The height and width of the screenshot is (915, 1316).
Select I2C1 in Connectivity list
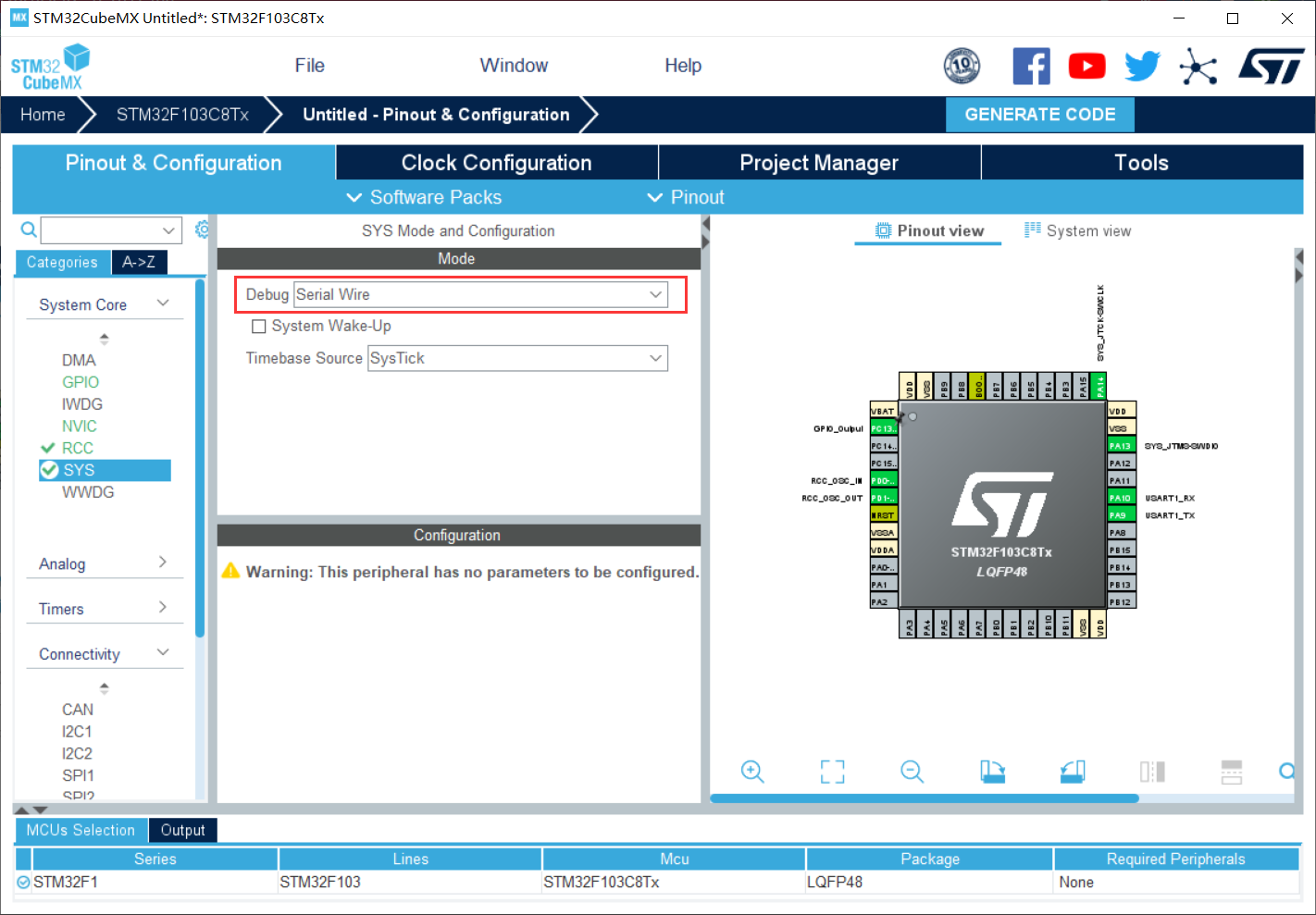(x=77, y=732)
